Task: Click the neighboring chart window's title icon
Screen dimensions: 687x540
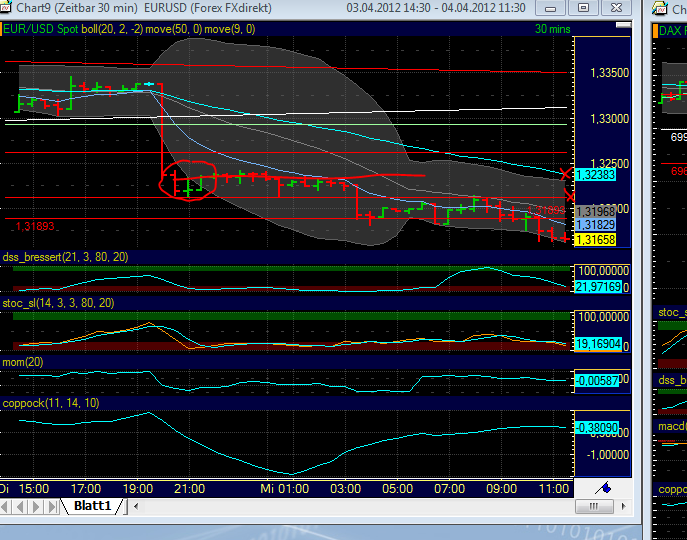Action: point(660,8)
